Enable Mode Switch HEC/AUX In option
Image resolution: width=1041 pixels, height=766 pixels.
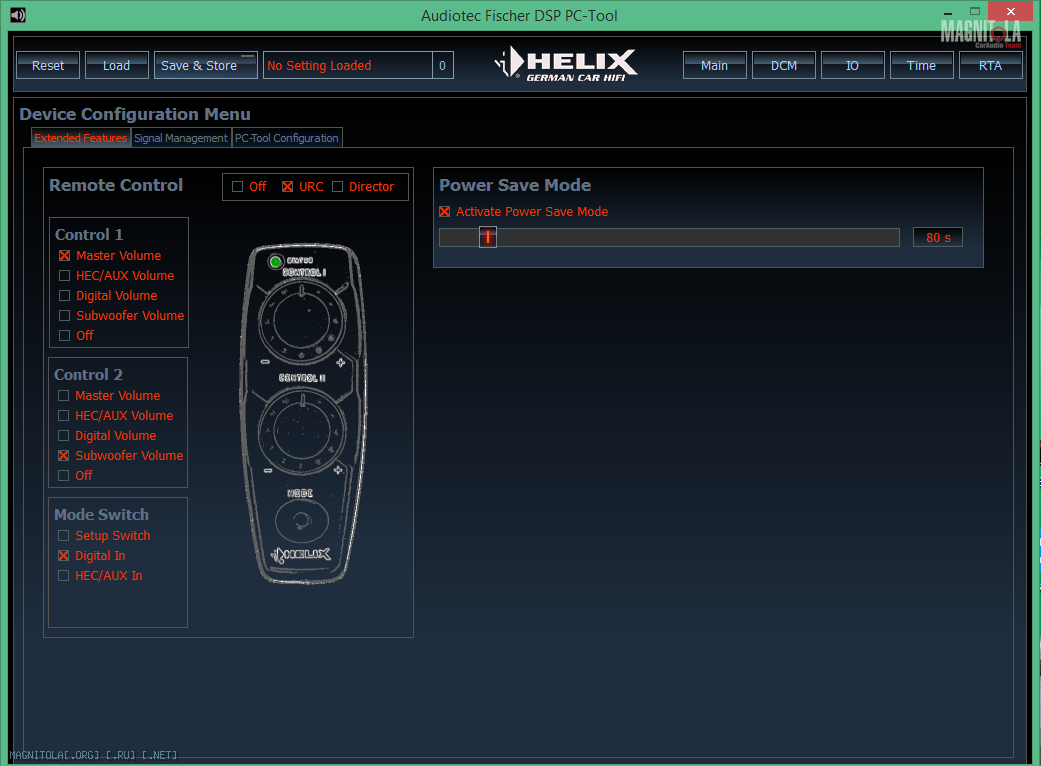point(64,575)
